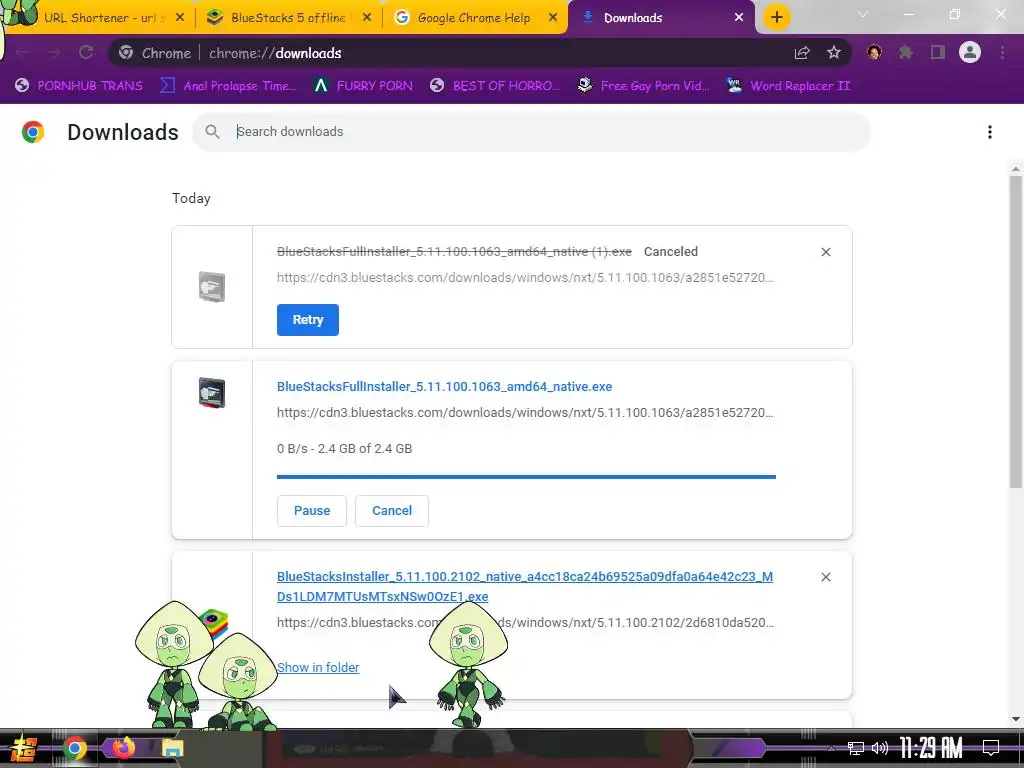Click the Chrome logo next to Downloads title
This screenshot has width=1024, height=768.
33,132
